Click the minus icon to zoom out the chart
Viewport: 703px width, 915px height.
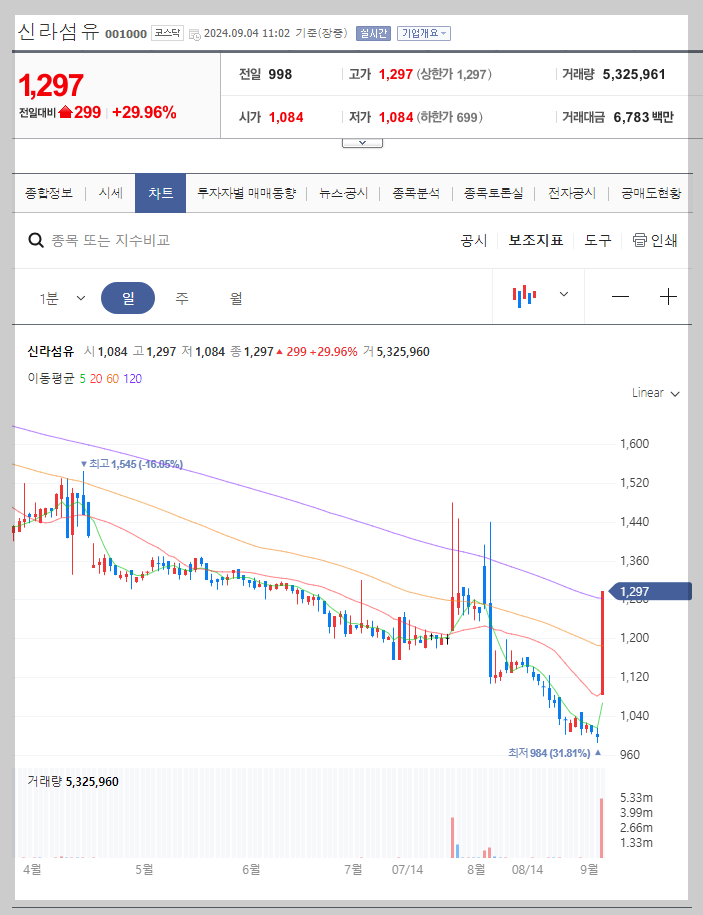click(621, 296)
